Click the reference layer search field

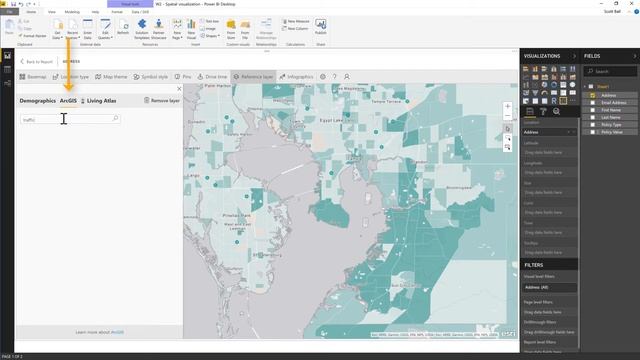pos(70,119)
